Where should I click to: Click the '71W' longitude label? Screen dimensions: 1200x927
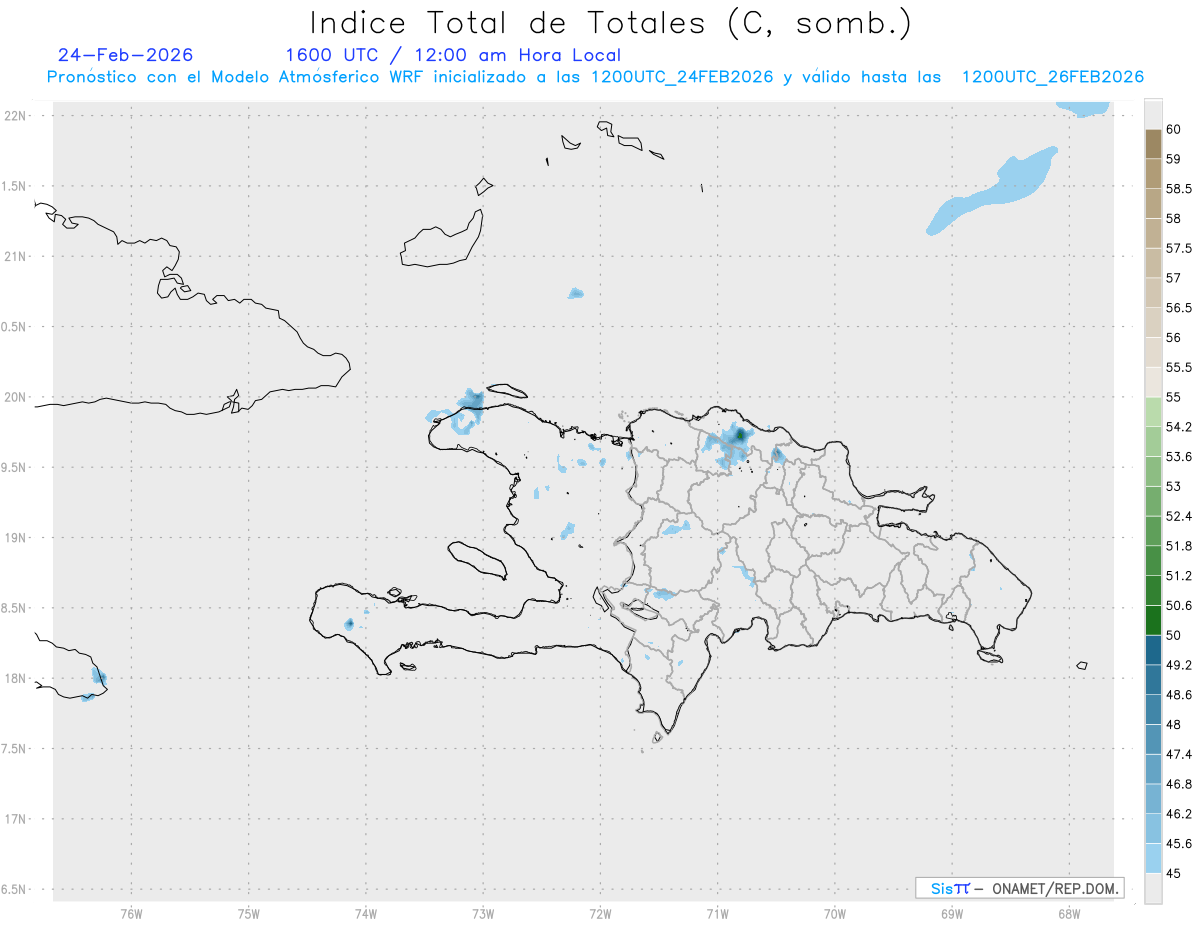[x=717, y=914]
